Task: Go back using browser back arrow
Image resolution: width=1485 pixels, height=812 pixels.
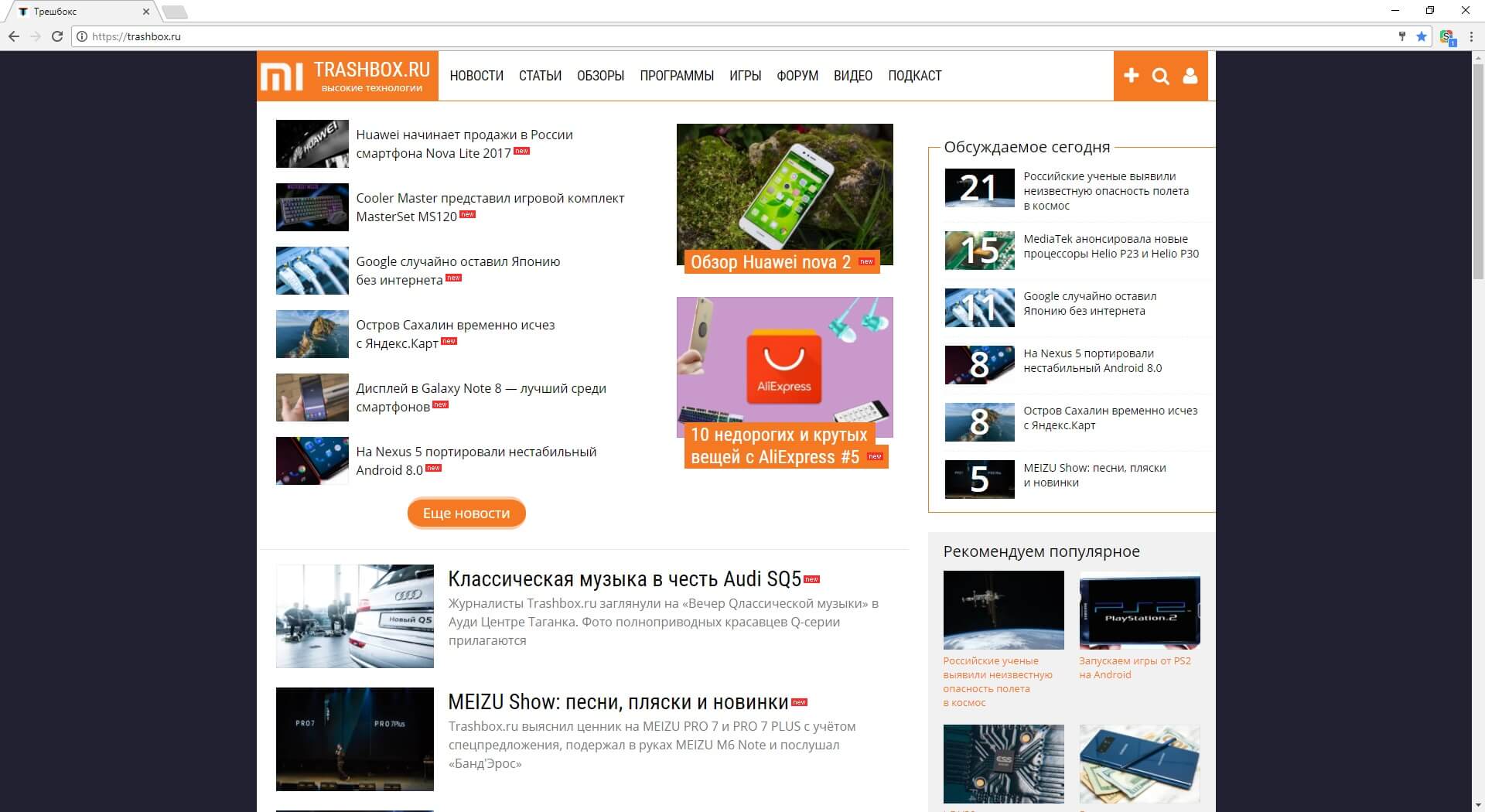Action: (14, 36)
